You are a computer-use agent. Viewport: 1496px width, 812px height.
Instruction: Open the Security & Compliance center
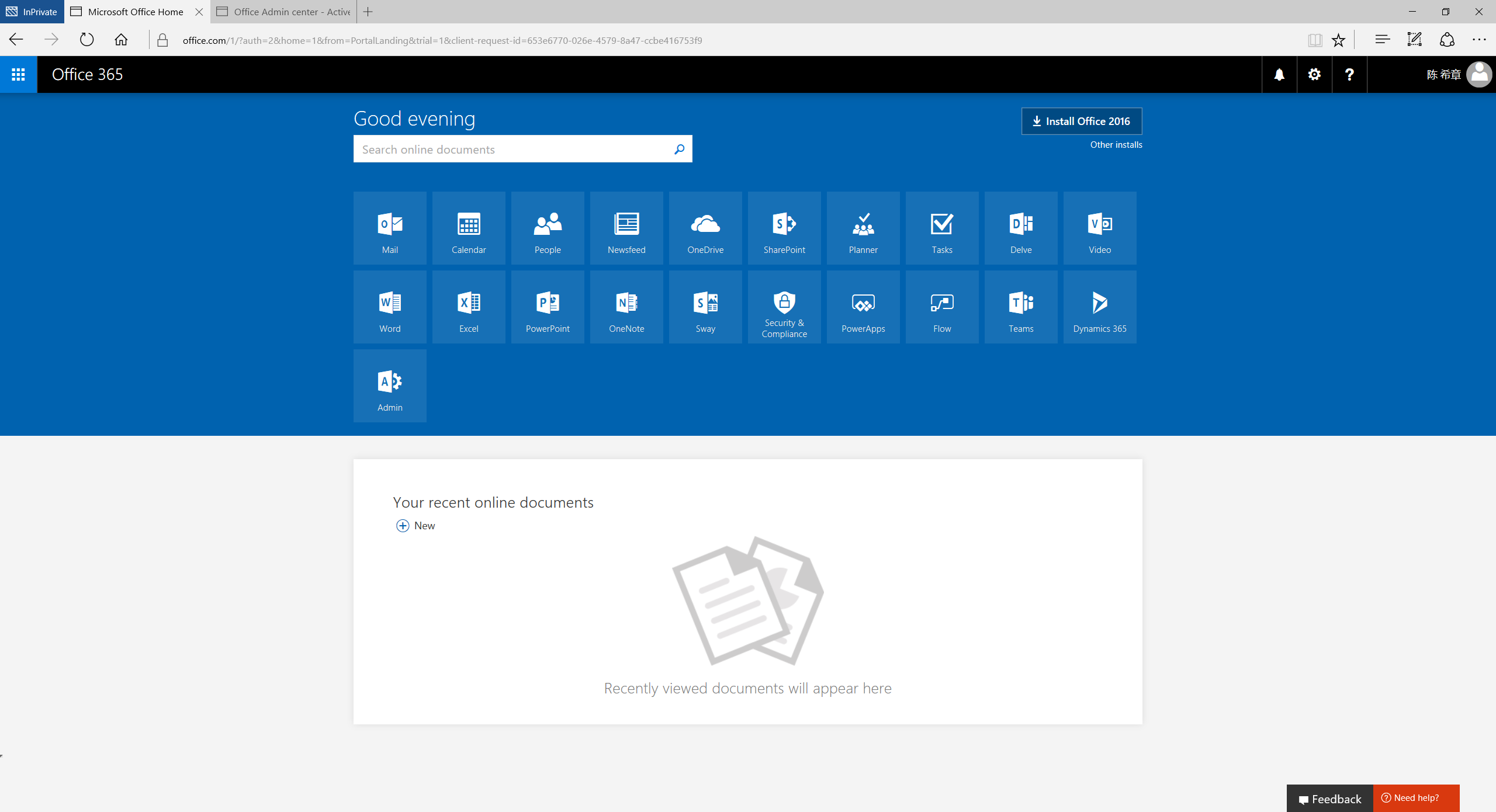(784, 307)
